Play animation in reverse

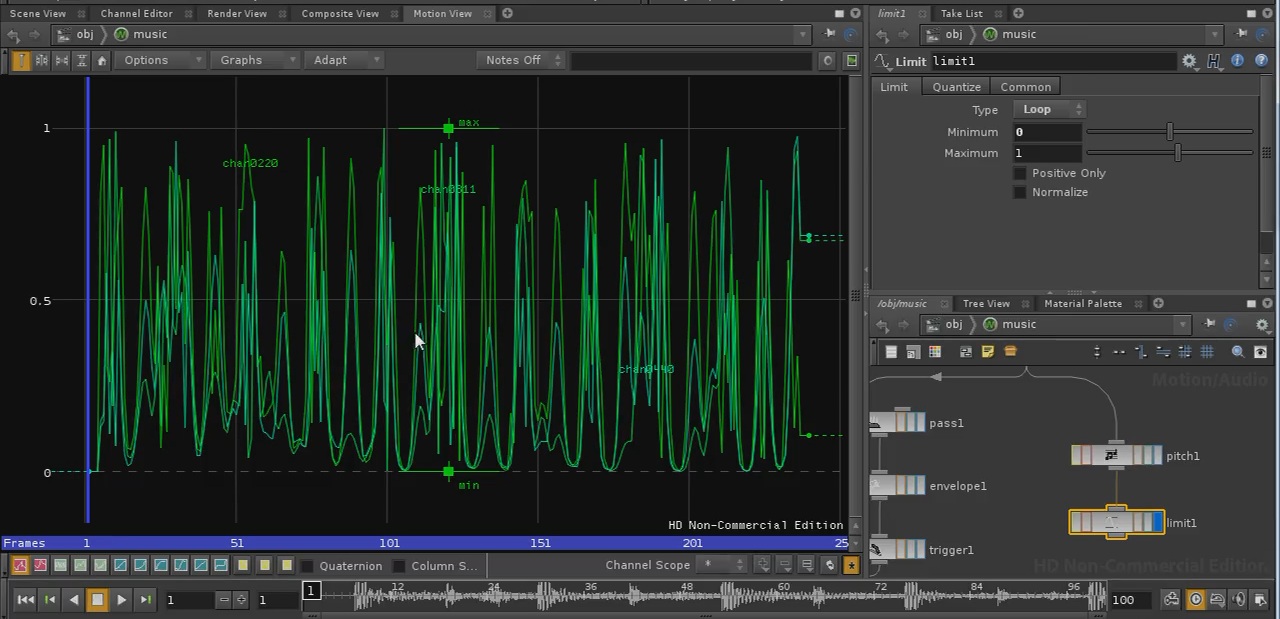click(x=73, y=600)
